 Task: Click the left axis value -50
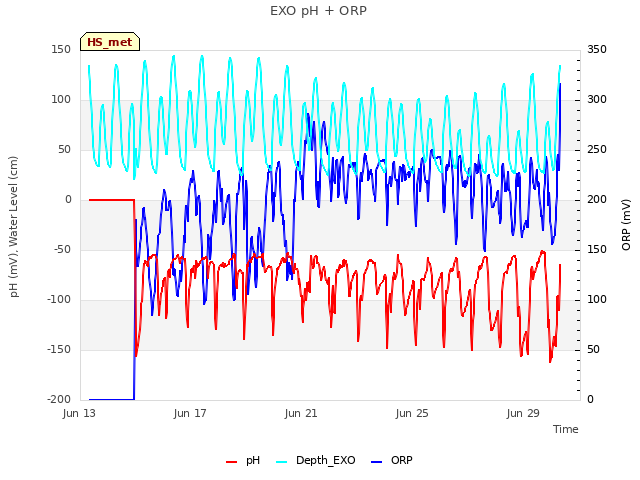pyautogui.click(x=62, y=249)
